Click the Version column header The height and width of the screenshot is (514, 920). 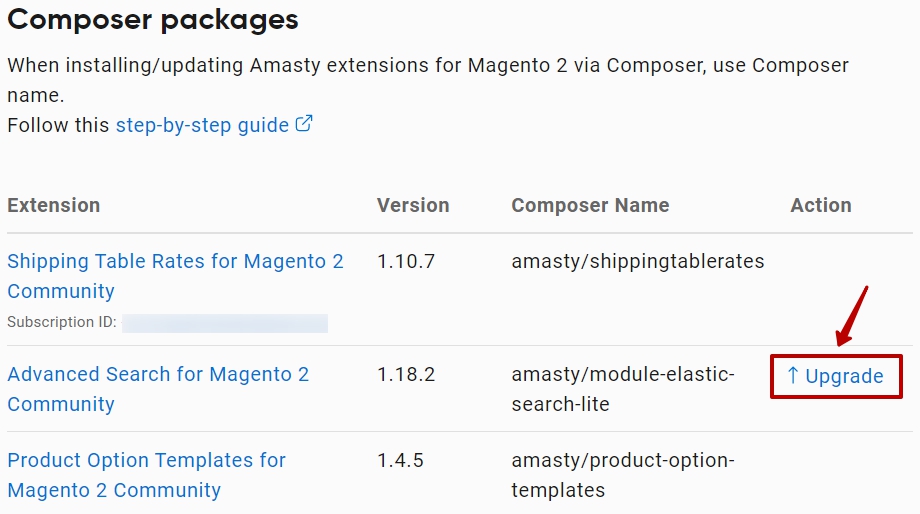[x=413, y=205]
